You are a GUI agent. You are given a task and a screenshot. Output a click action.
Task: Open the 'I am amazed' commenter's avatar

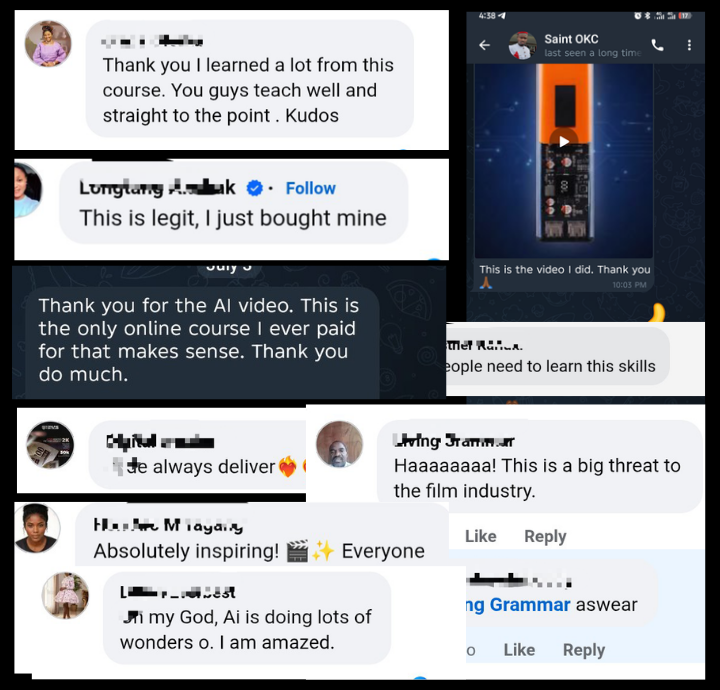pos(65,595)
